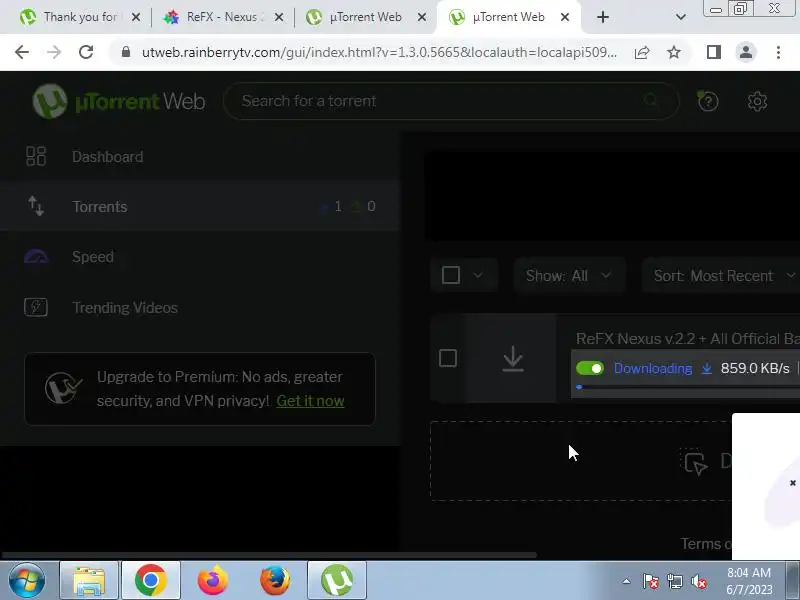The image size is (800, 600).
Task: Click the µTorrent taskbar icon
Action: pyautogui.click(x=337, y=581)
